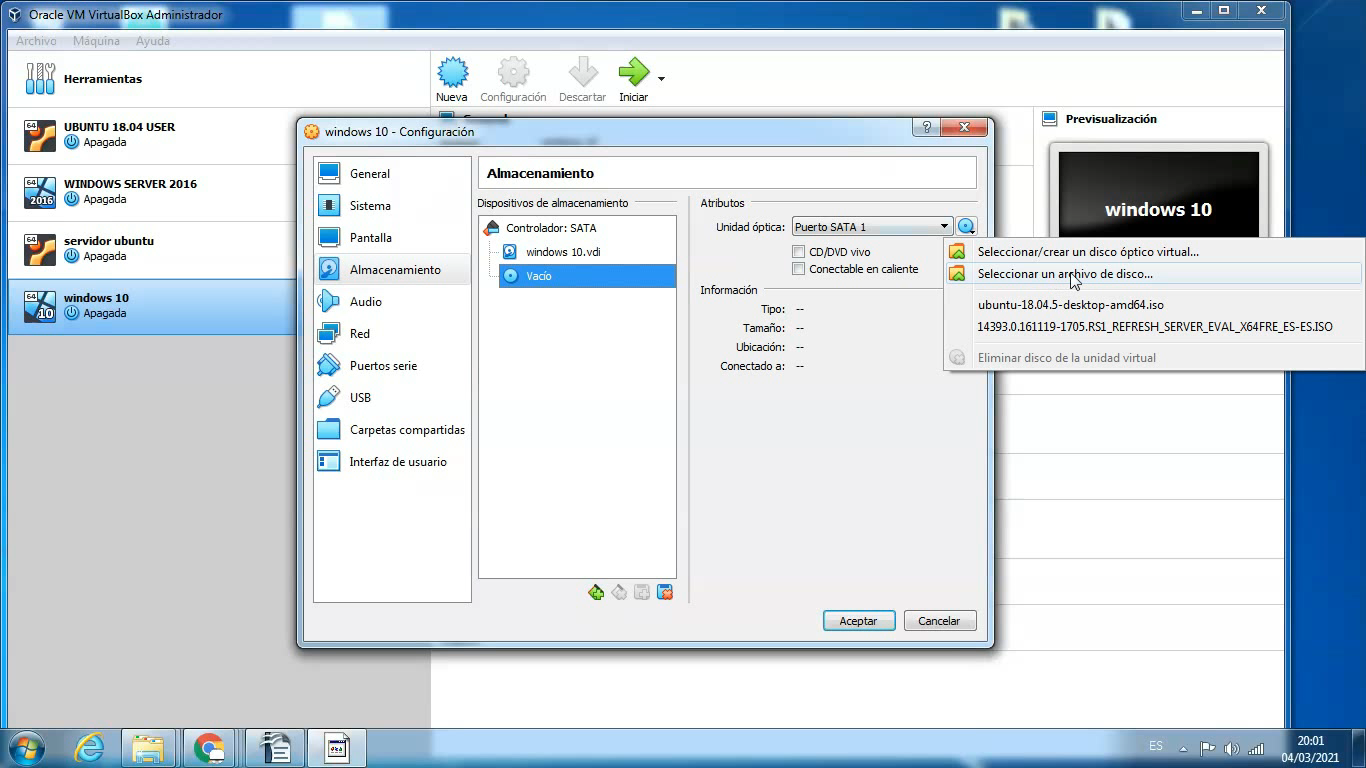This screenshot has width=1366, height=768.
Task: Open the Archivo menu
Action: coord(36,41)
